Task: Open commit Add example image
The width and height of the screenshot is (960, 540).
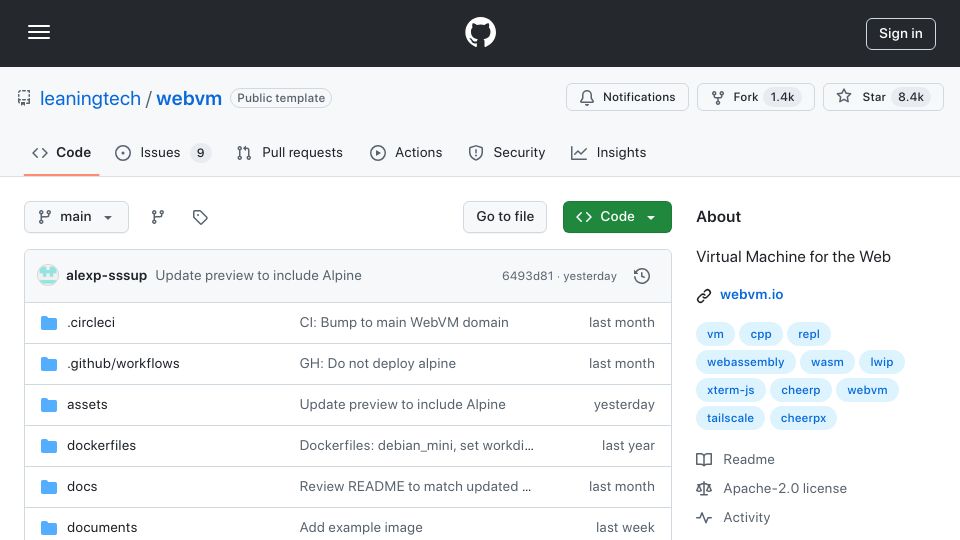Action: pyautogui.click(x=361, y=528)
